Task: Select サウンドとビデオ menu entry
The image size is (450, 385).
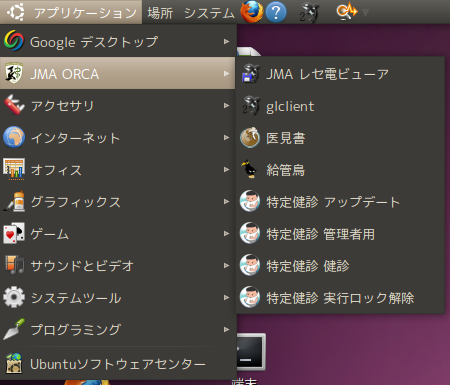Action: [x=118, y=265]
